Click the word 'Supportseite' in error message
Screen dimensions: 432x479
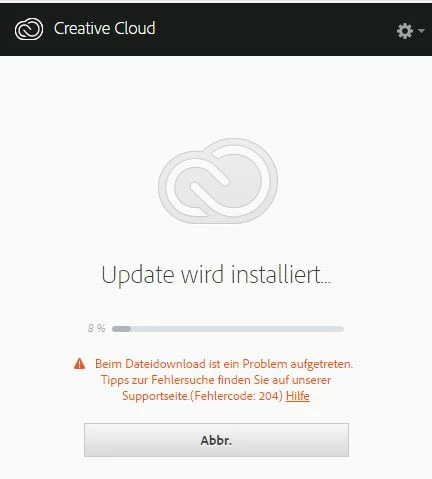click(155, 396)
